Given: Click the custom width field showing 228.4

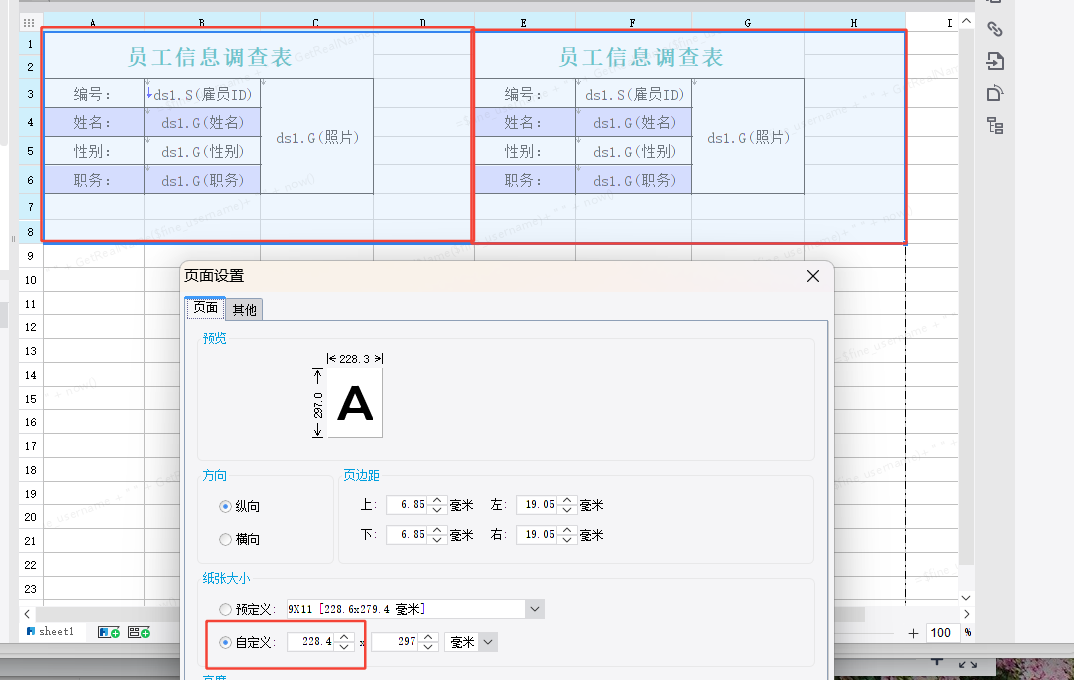Looking at the screenshot, I should tap(310, 642).
